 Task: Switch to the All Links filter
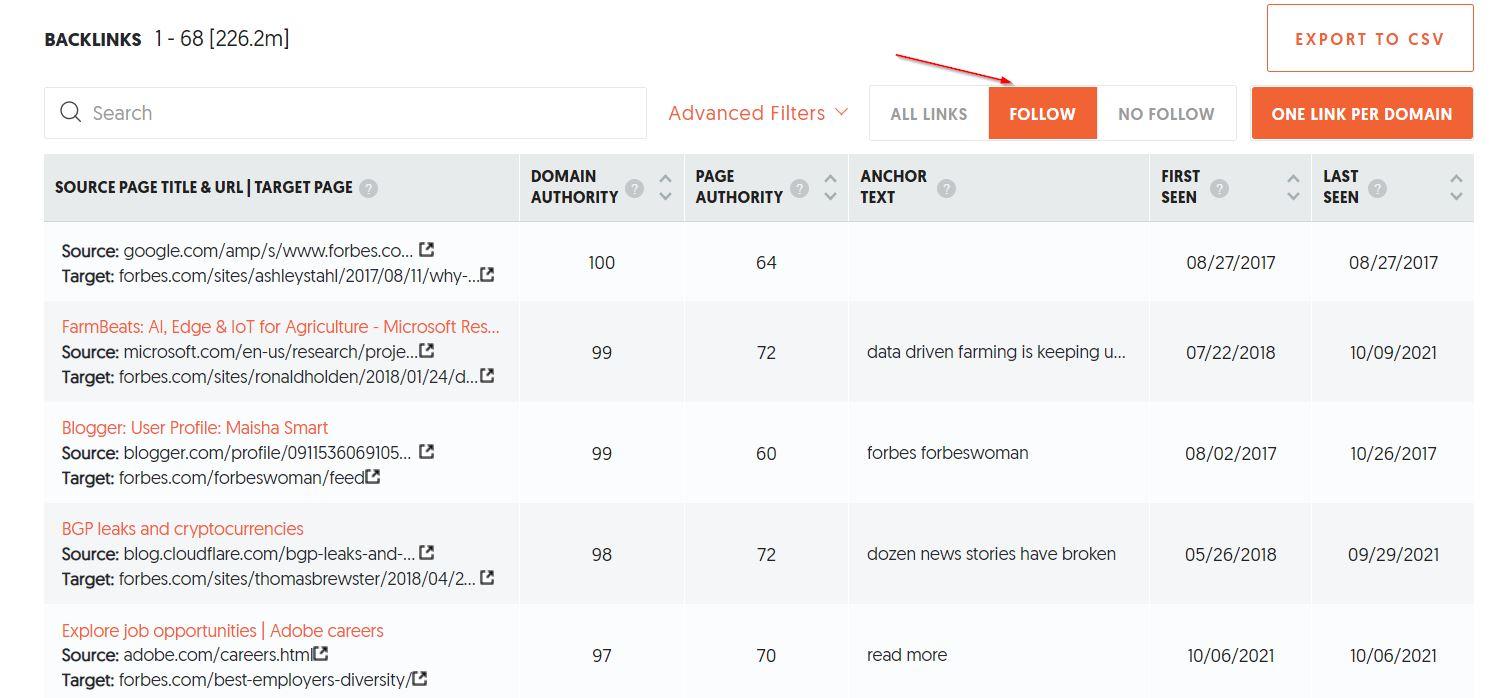tap(929, 113)
